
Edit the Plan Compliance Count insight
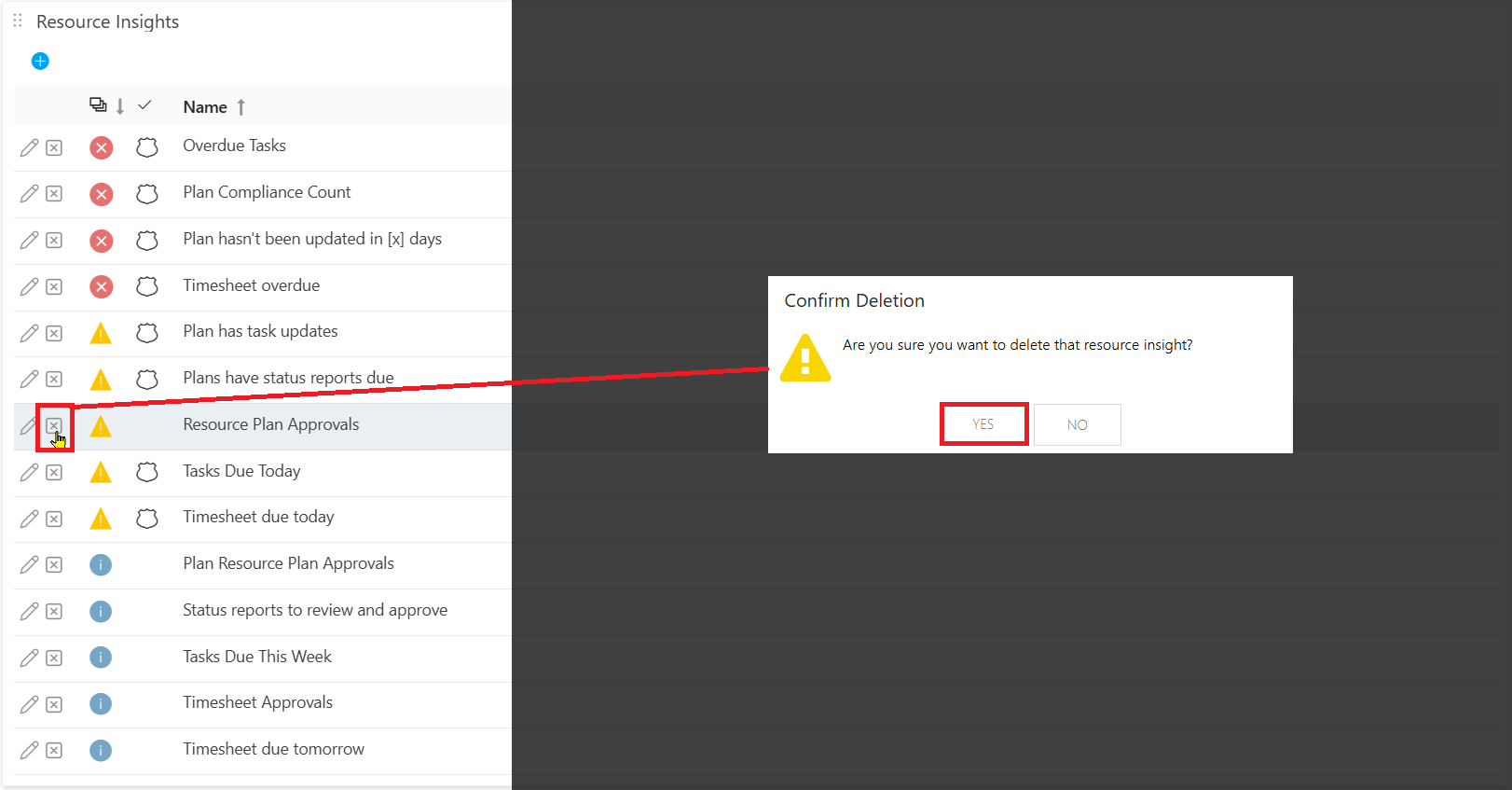(29, 193)
